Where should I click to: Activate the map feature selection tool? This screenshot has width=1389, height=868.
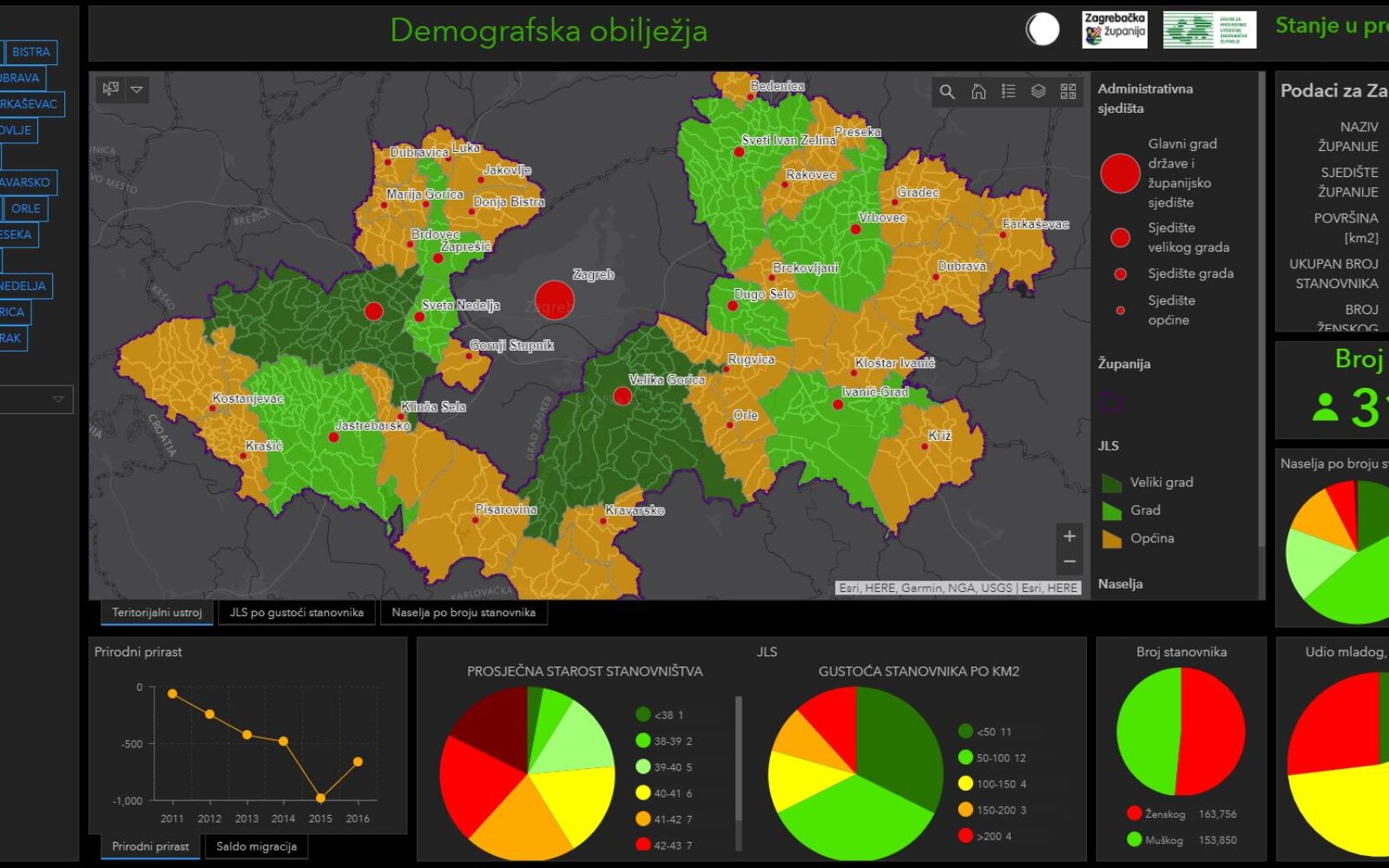pyautogui.click(x=110, y=89)
